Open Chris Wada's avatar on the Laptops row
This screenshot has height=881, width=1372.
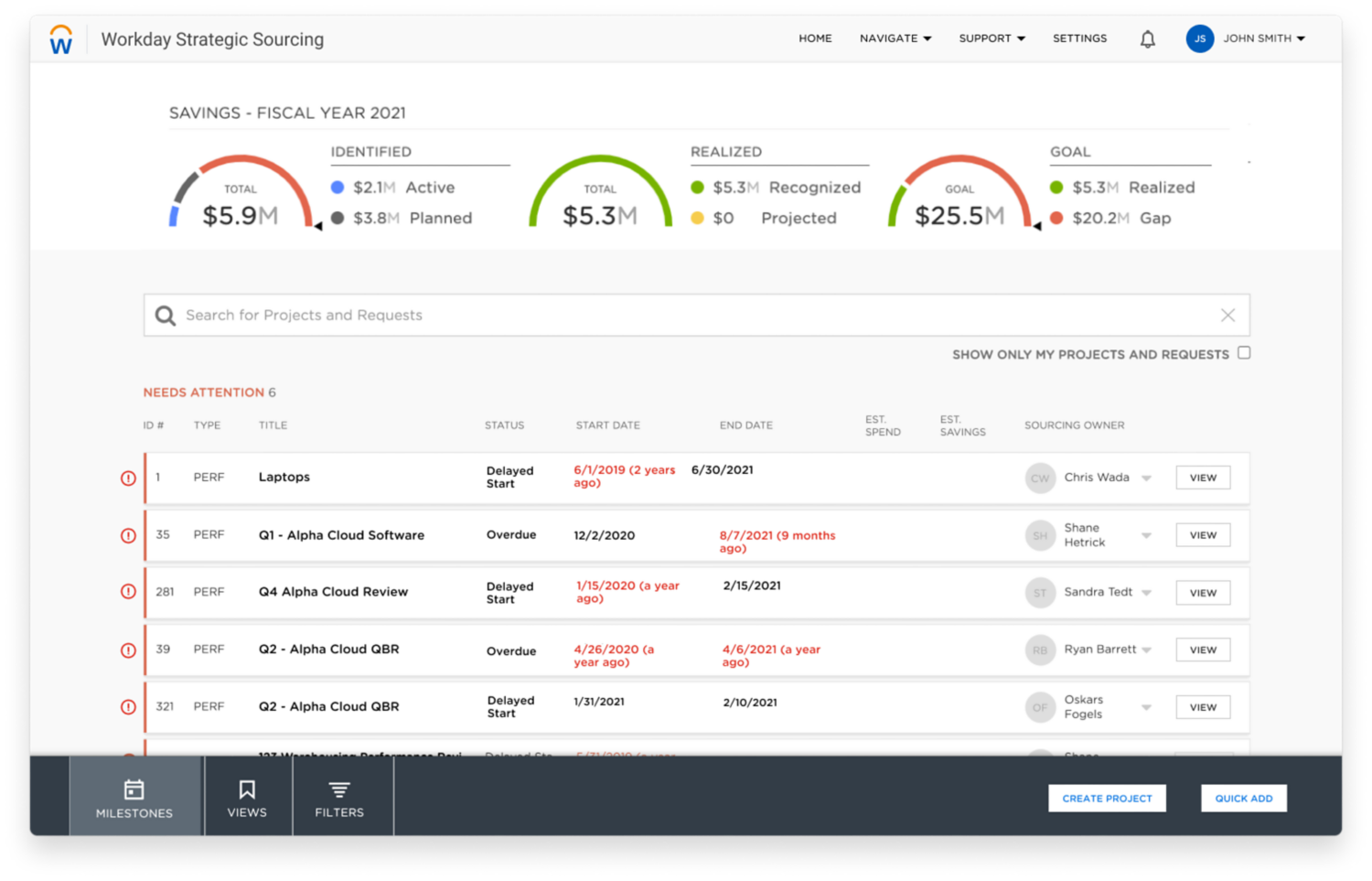1040,478
